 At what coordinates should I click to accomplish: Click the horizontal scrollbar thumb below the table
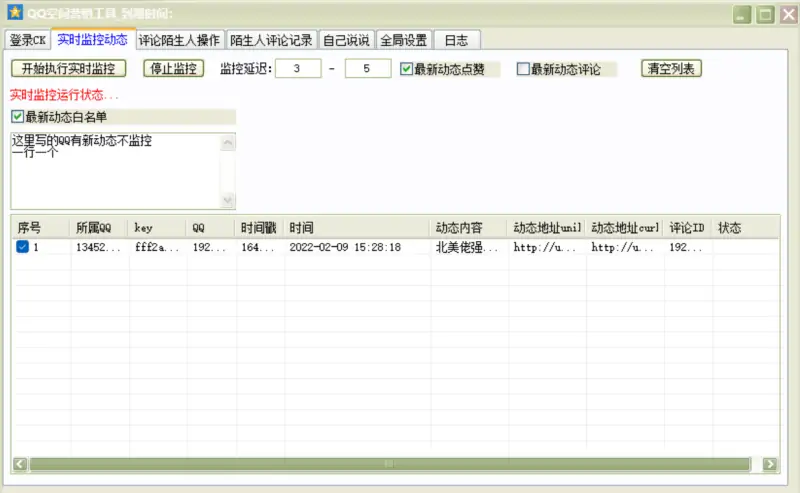point(388,464)
